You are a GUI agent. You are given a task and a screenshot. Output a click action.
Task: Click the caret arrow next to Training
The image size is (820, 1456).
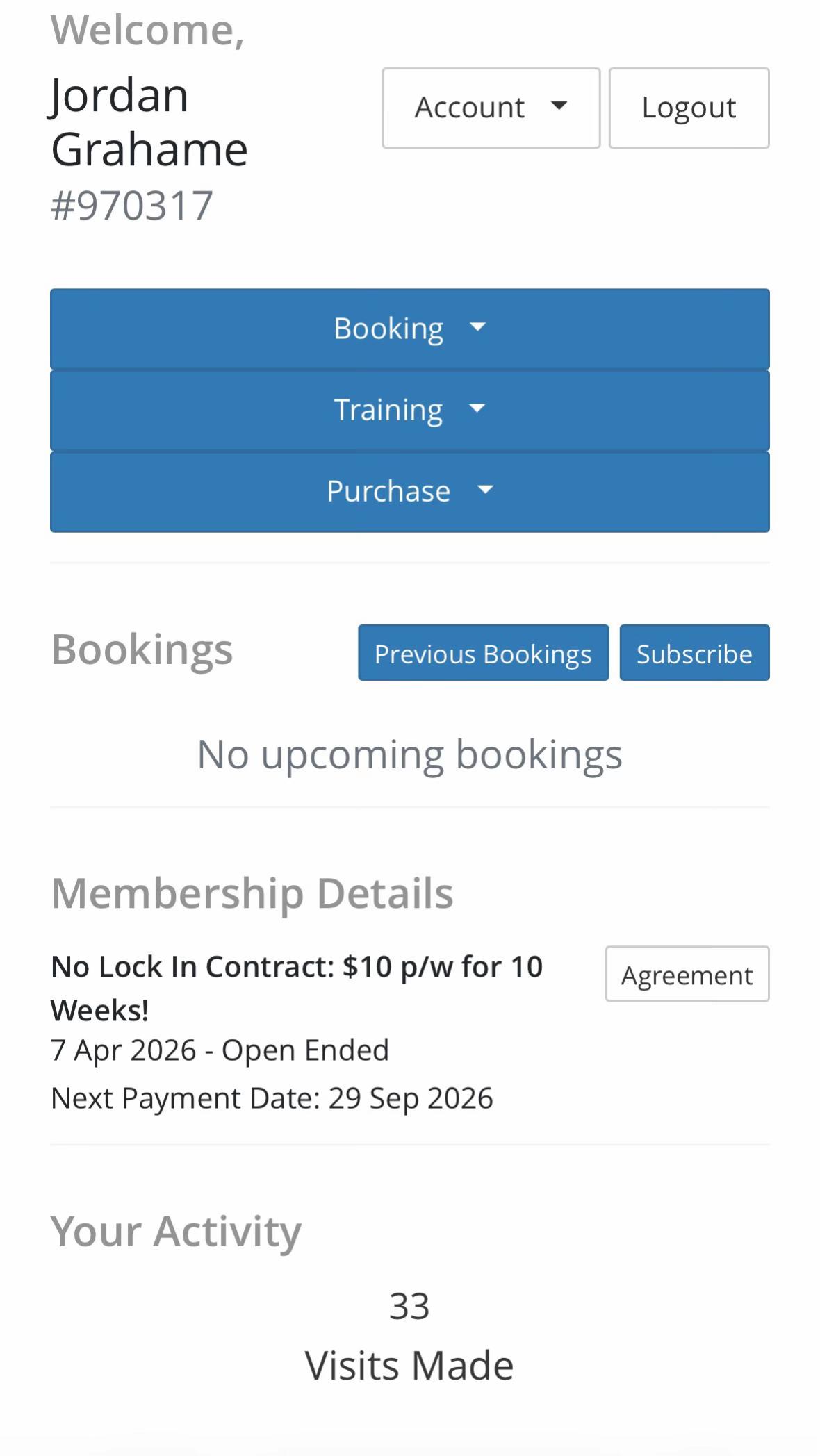(477, 408)
